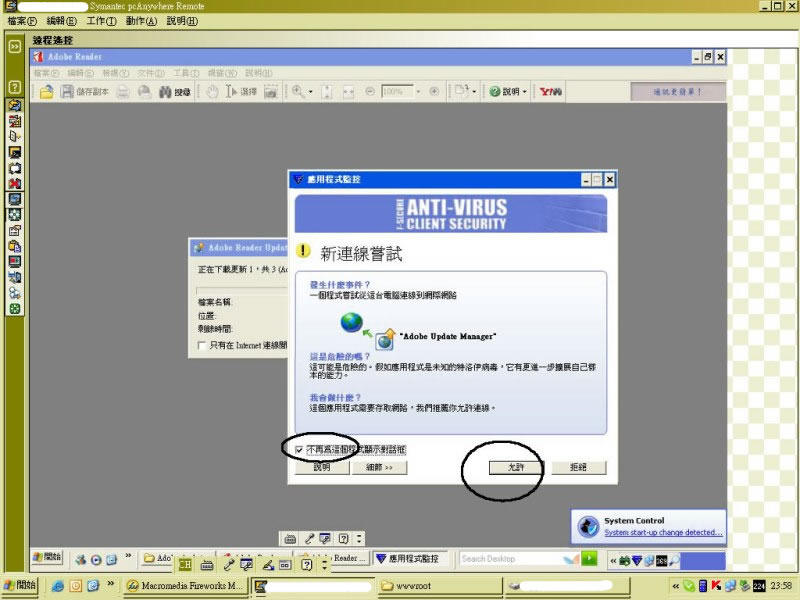Viewport: 800px width, 600px height.
Task: Click the red X icon in pcAnywhere sidebar
Action: coord(15,184)
